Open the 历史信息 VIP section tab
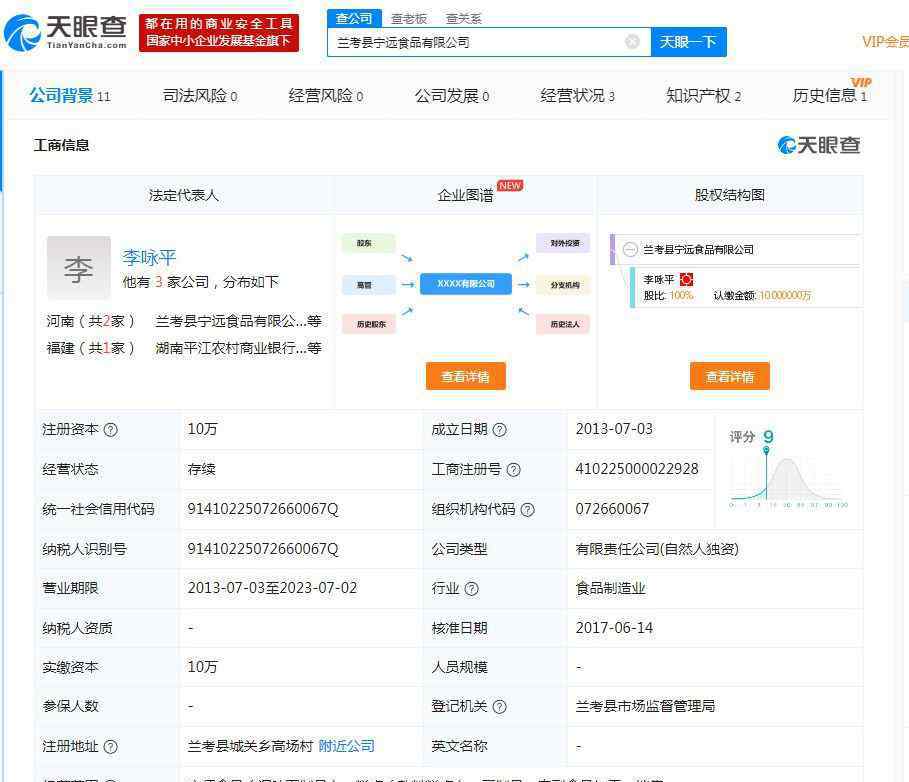909x782 pixels. point(830,94)
